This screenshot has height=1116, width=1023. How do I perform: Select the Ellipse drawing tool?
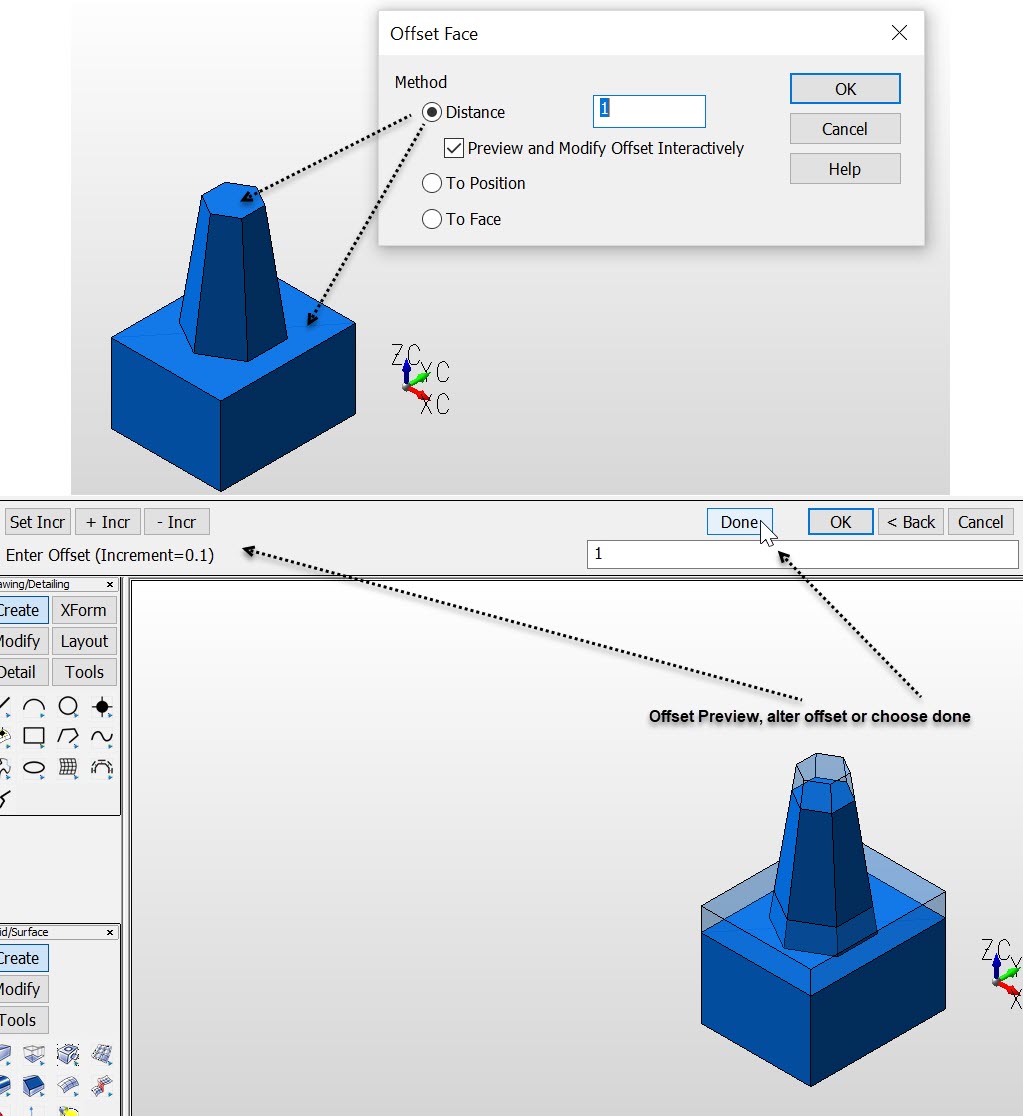34,769
